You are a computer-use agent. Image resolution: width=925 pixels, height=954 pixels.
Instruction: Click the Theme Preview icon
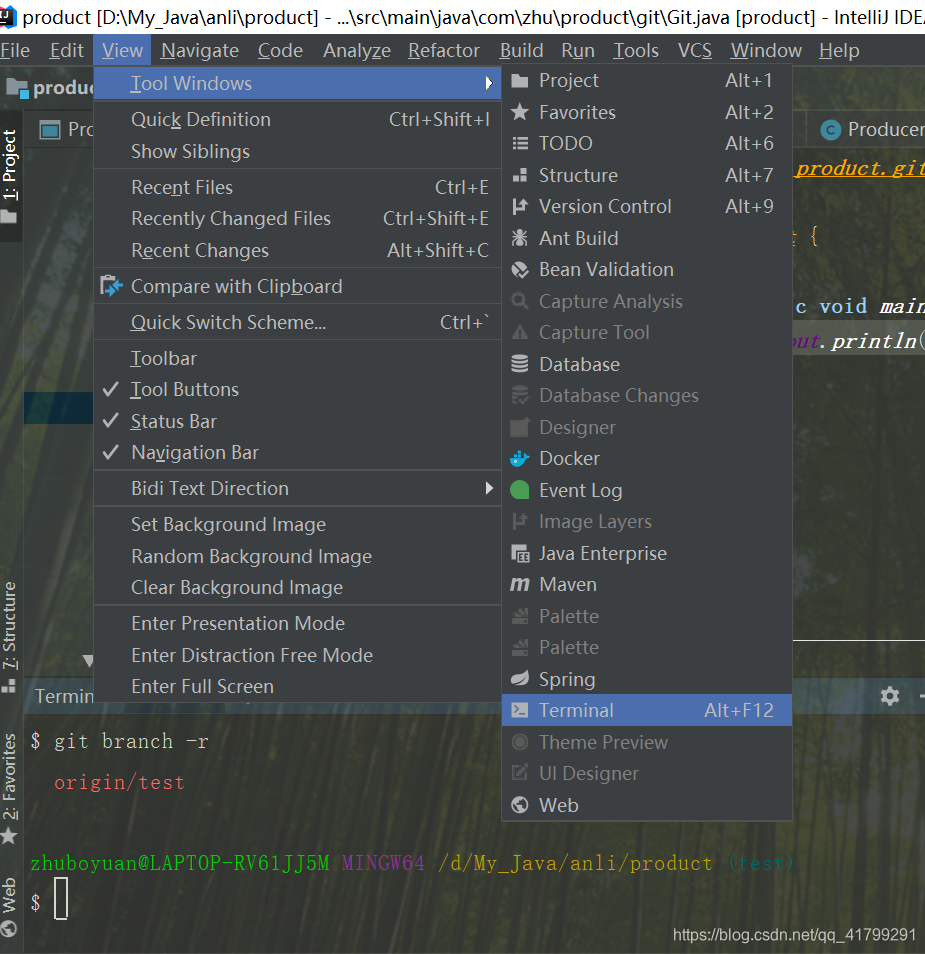[520, 742]
